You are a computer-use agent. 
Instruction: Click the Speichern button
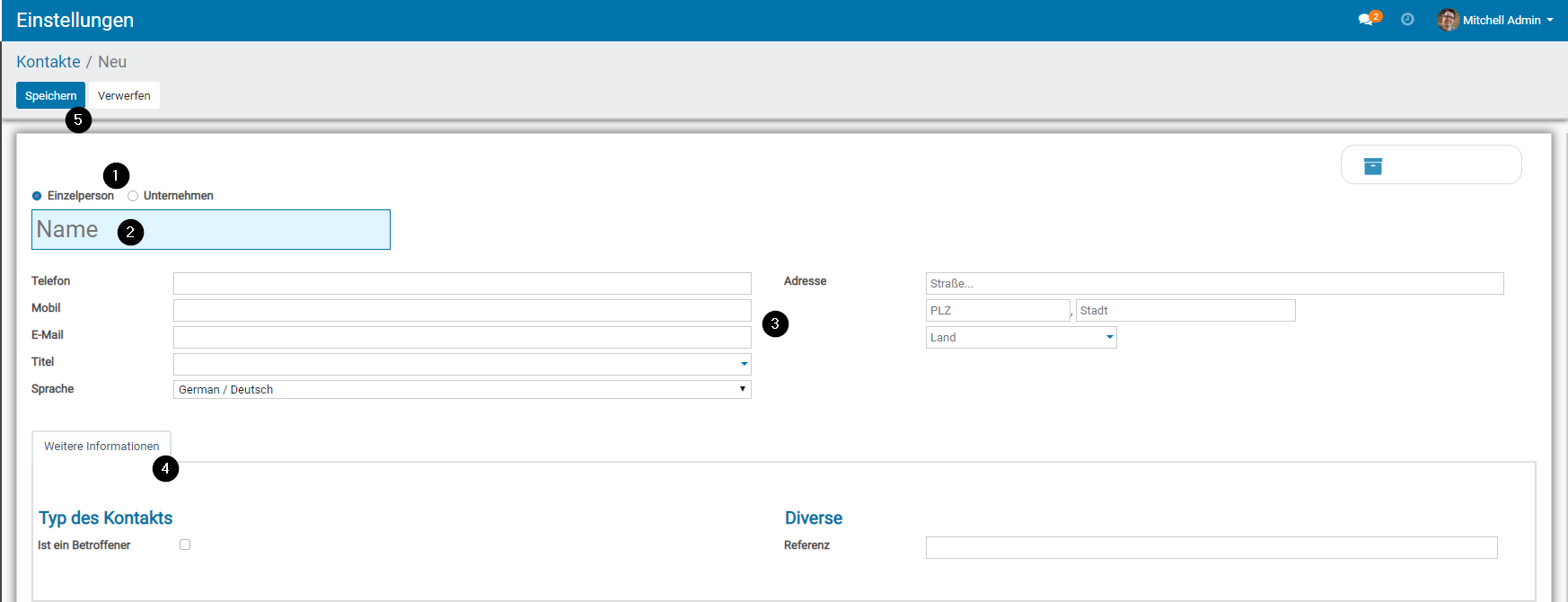click(x=50, y=95)
